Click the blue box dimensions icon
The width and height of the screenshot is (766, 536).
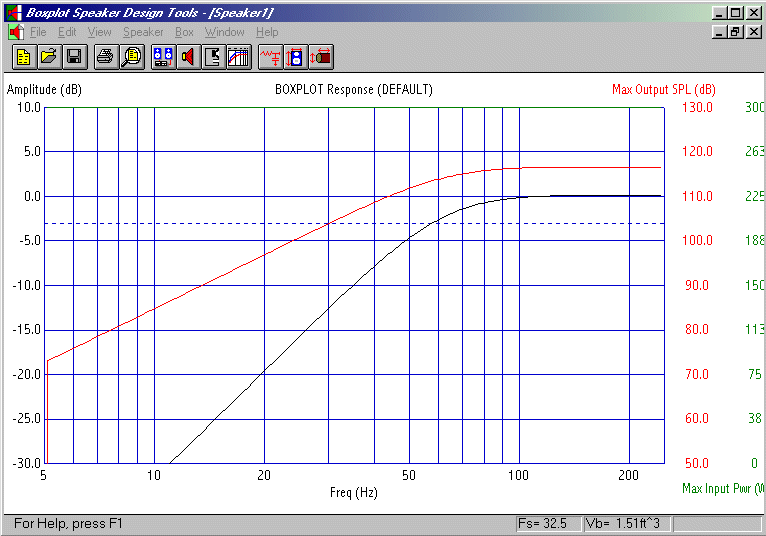[x=296, y=57]
